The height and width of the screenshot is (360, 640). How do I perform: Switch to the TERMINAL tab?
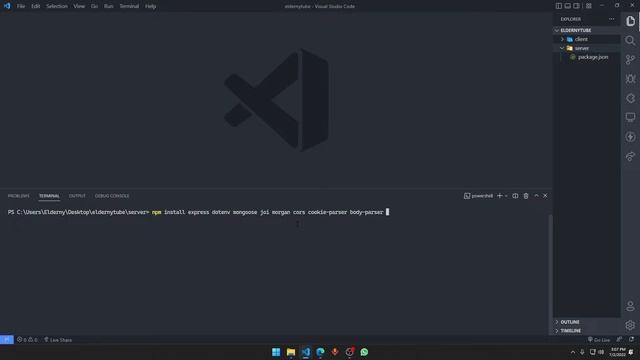49,196
